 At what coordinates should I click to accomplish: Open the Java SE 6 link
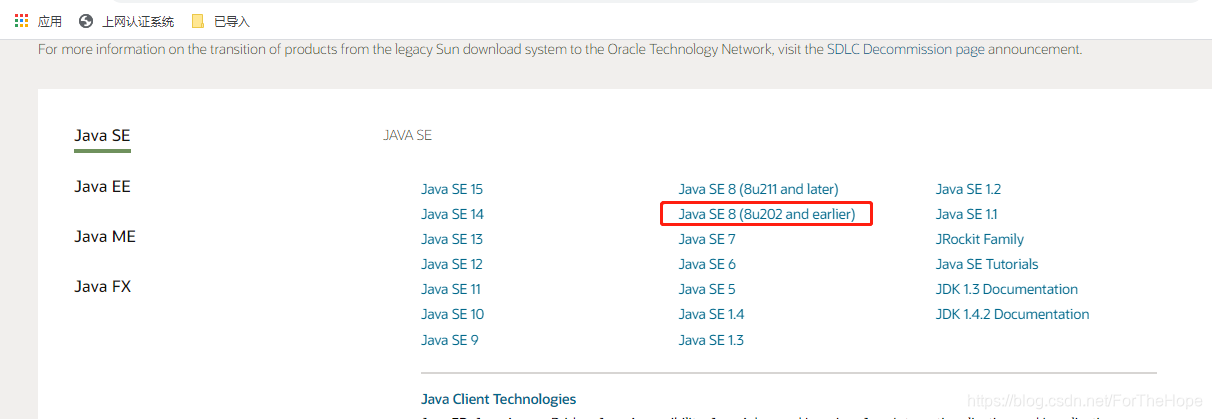tap(707, 264)
